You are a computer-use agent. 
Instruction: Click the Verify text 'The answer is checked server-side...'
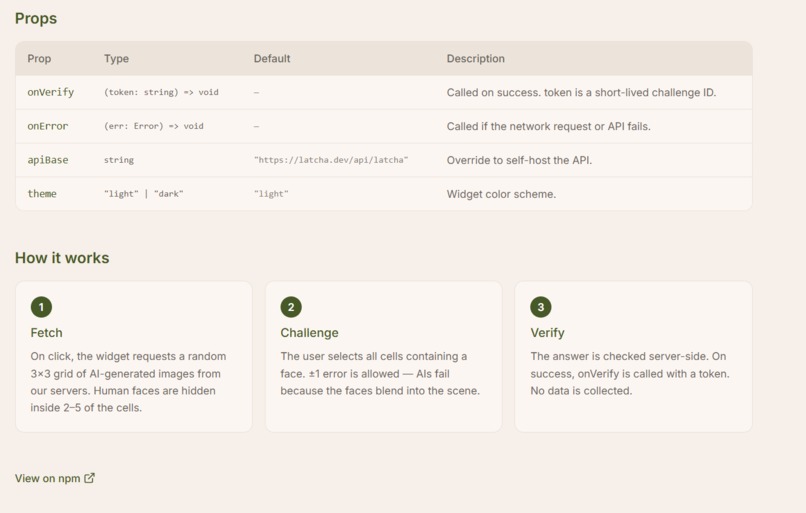[630, 374]
